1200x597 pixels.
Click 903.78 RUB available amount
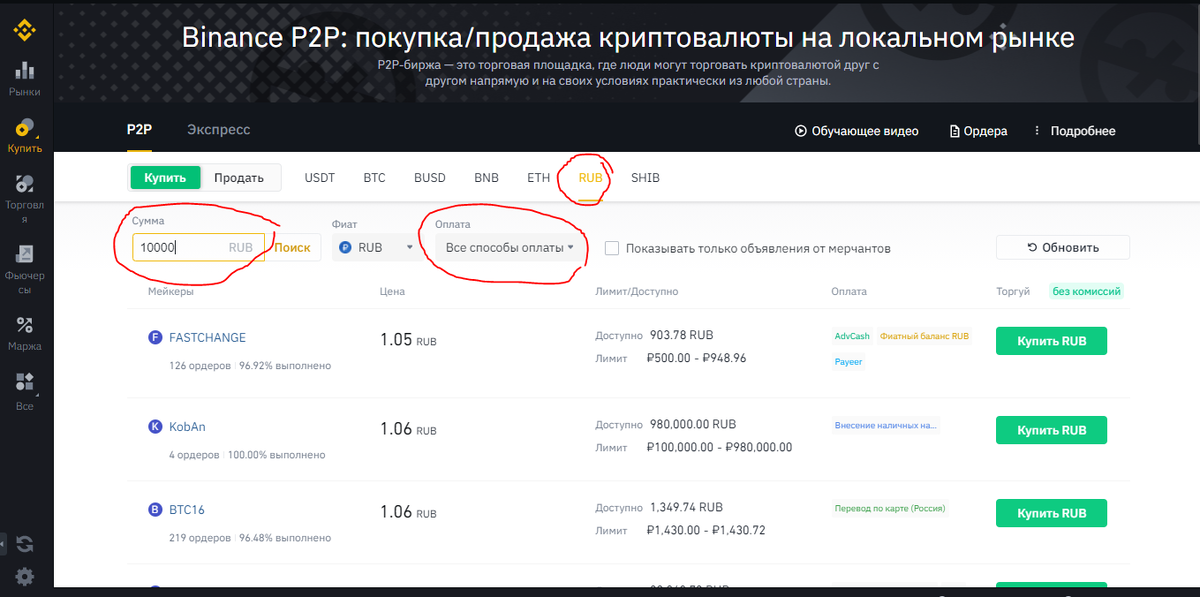click(682, 335)
